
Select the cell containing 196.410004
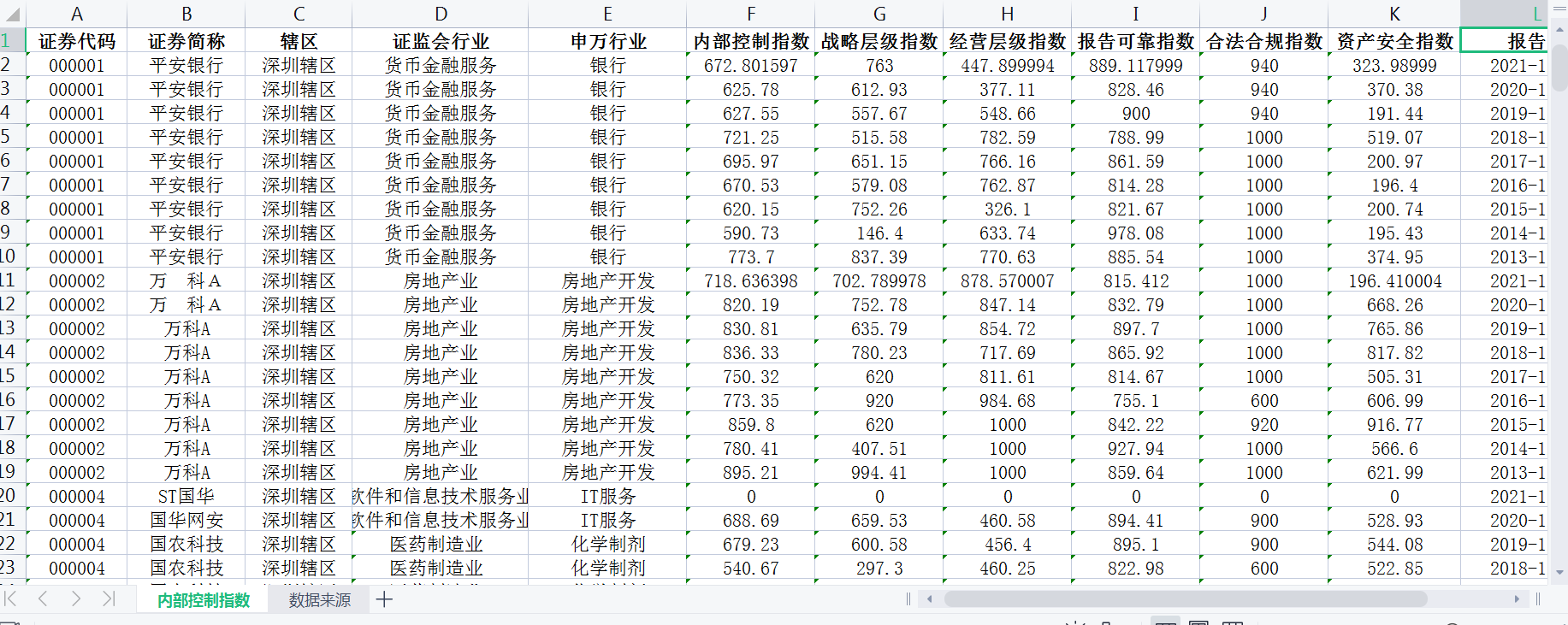click(x=1394, y=280)
